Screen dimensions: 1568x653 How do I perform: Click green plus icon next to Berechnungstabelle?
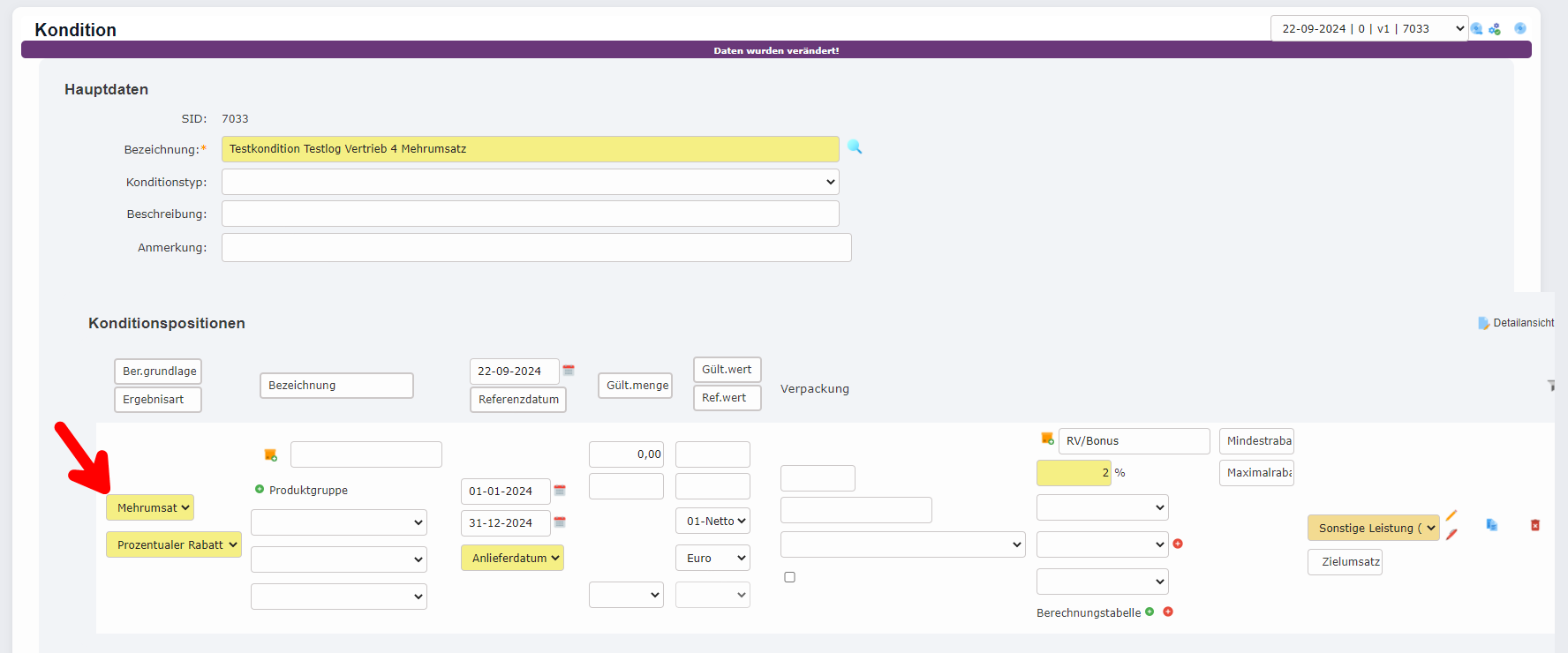(1150, 612)
